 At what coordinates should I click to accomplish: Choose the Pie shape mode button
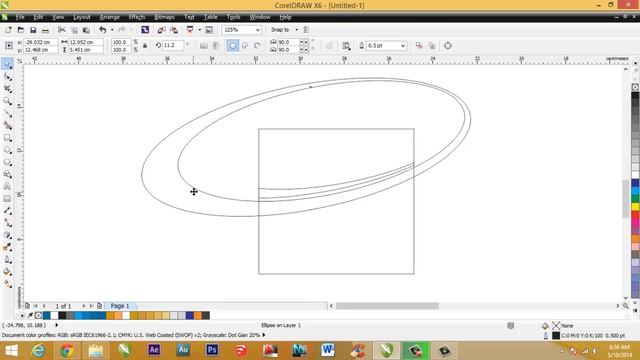point(245,46)
